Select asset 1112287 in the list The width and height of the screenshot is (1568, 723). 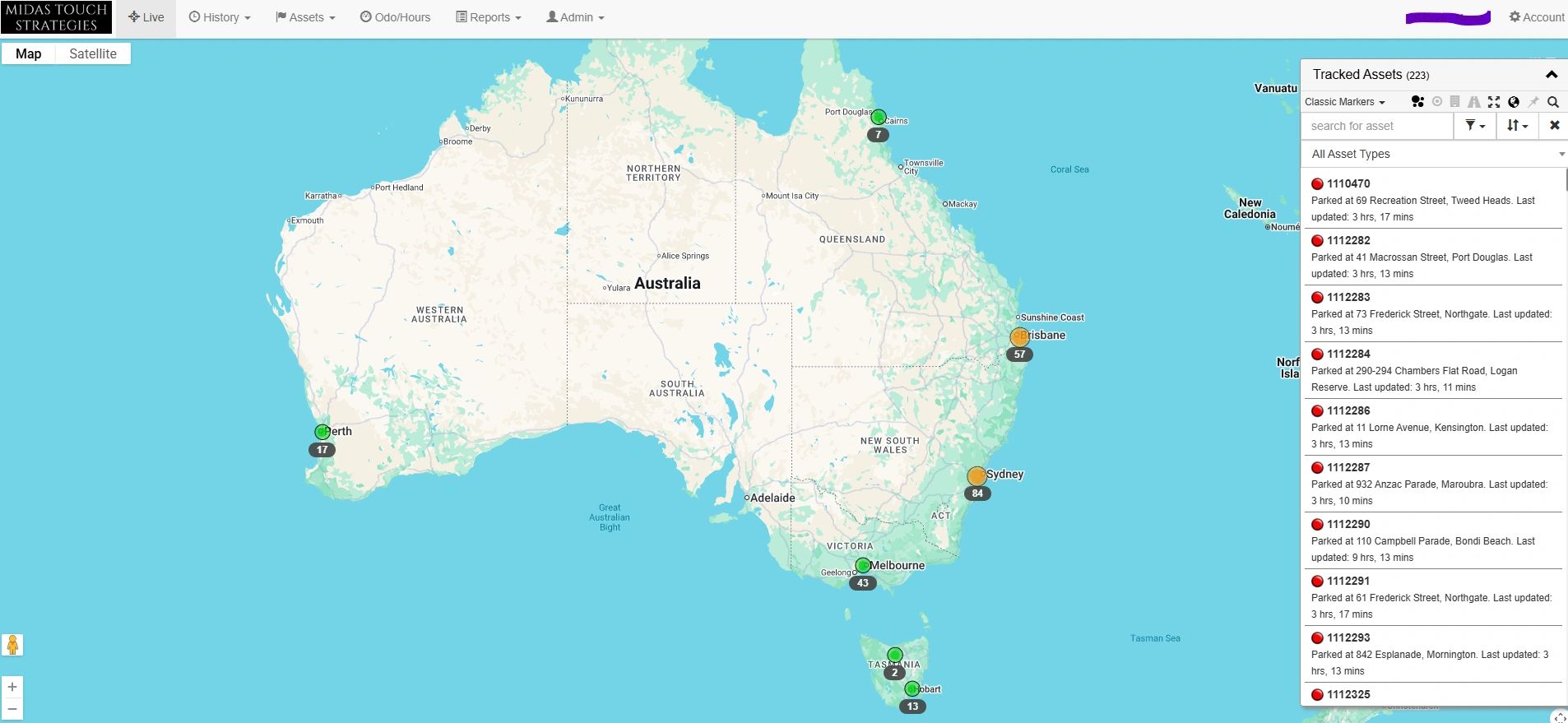1432,484
